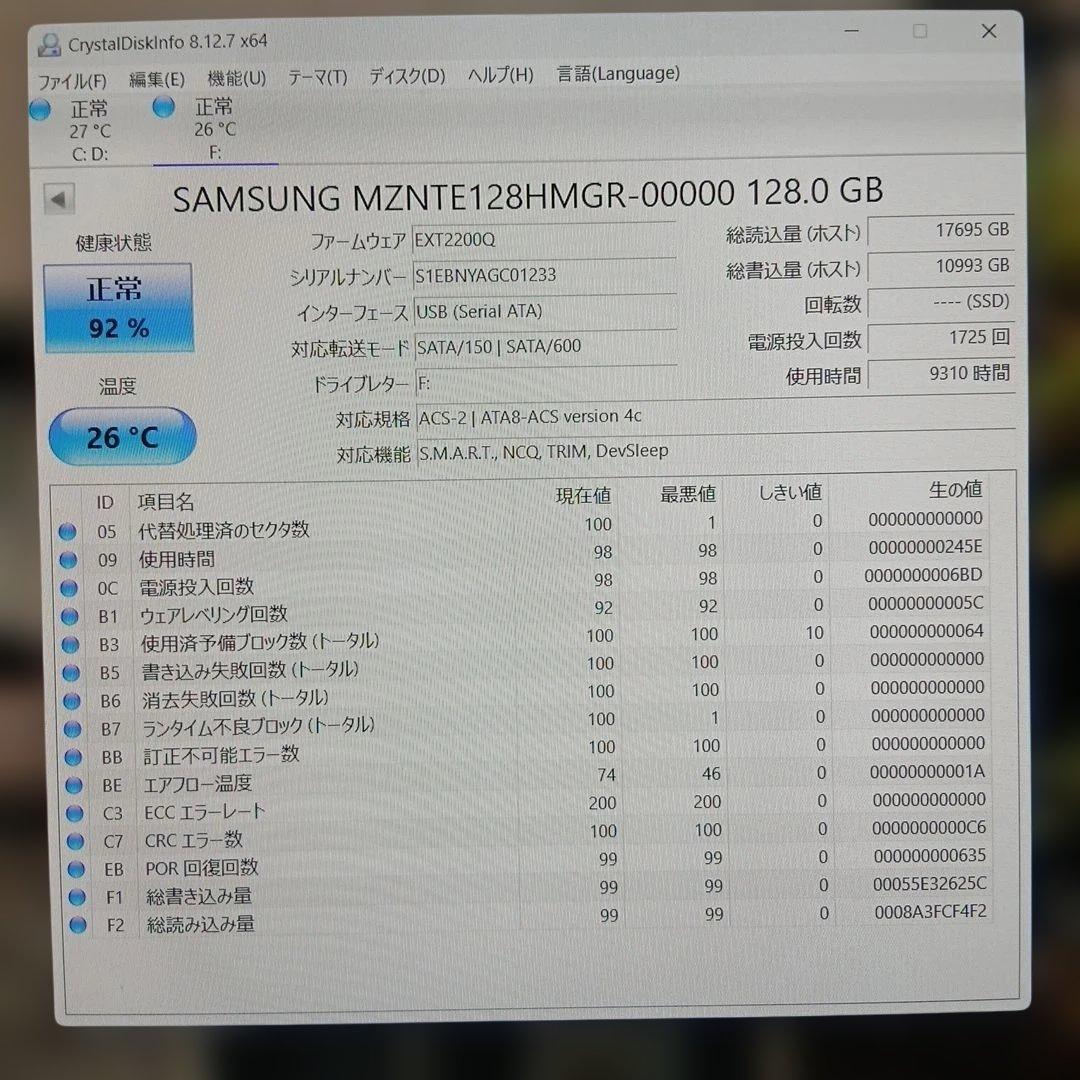The image size is (1080, 1080).
Task: Click the CrystalDiskInfo application icon in title bar
Action: [49, 41]
